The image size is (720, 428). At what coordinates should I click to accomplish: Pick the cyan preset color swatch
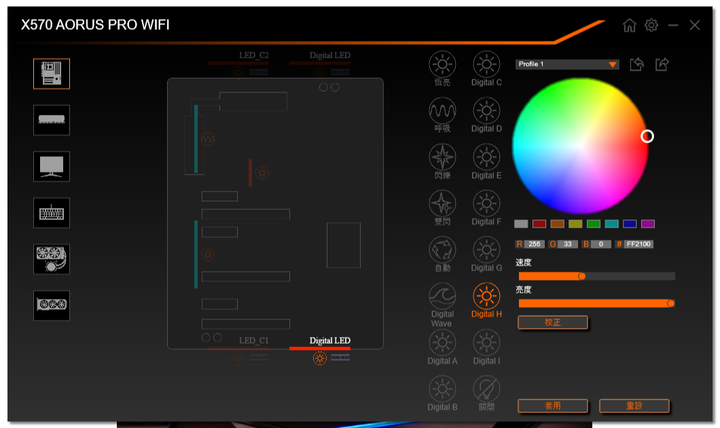(x=612, y=224)
